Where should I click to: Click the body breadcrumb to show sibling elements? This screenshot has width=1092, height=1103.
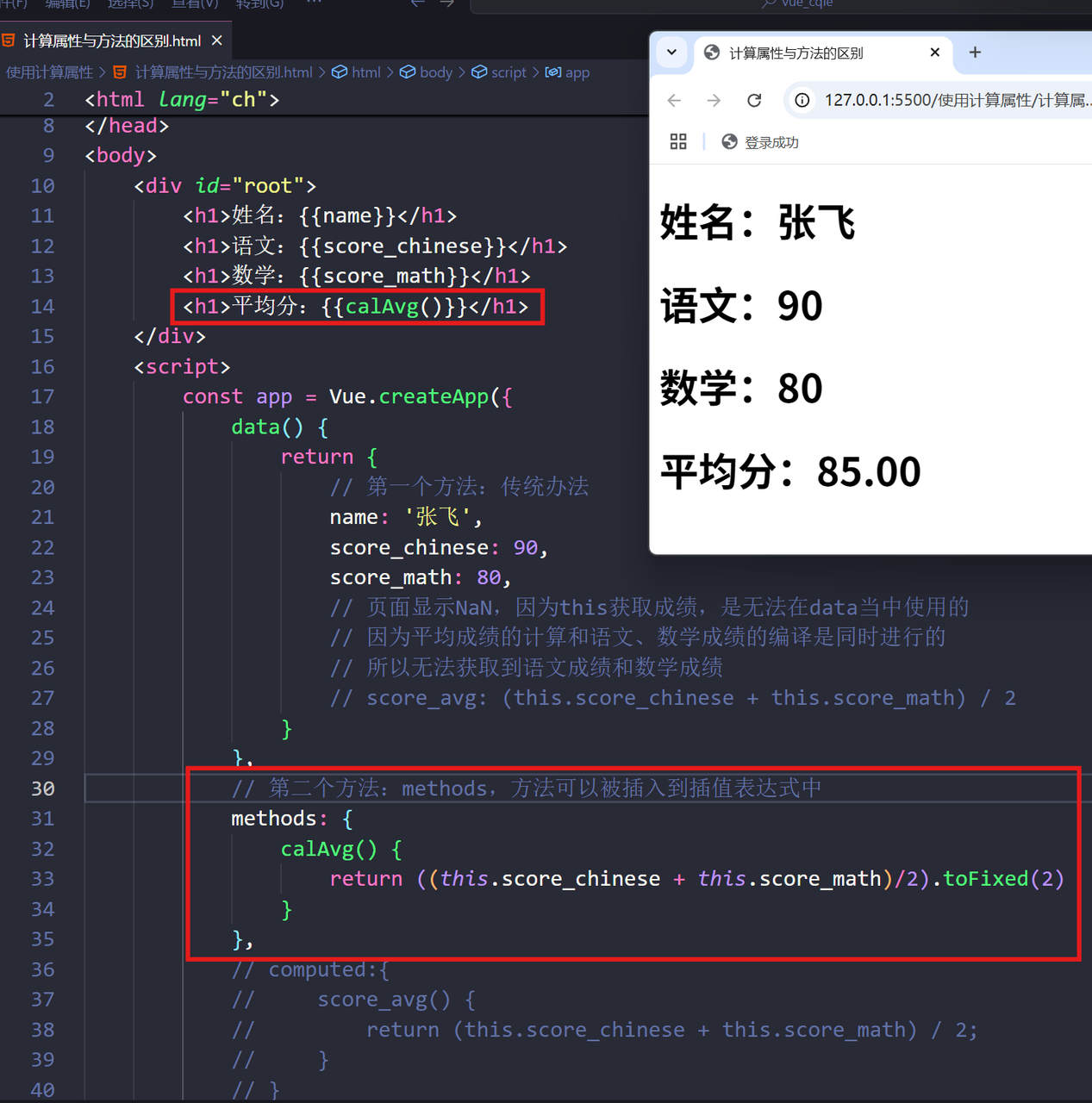434,72
